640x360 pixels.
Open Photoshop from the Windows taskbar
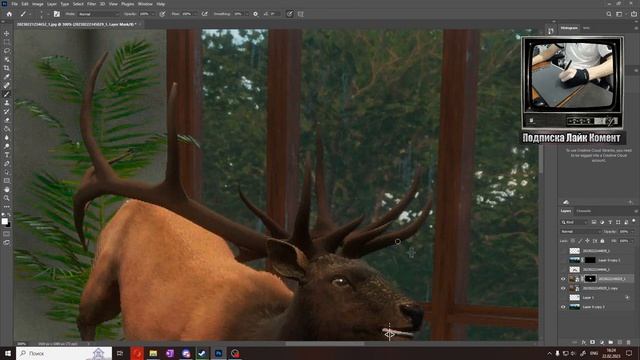coord(218,353)
